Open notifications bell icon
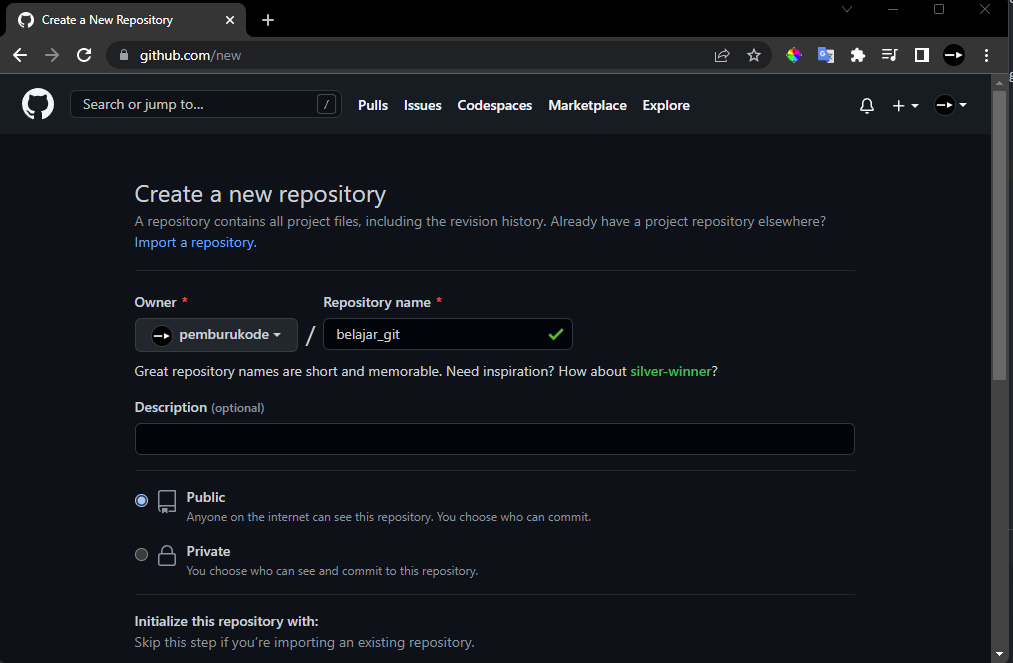The image size is (1013, 663). (867, 105)
